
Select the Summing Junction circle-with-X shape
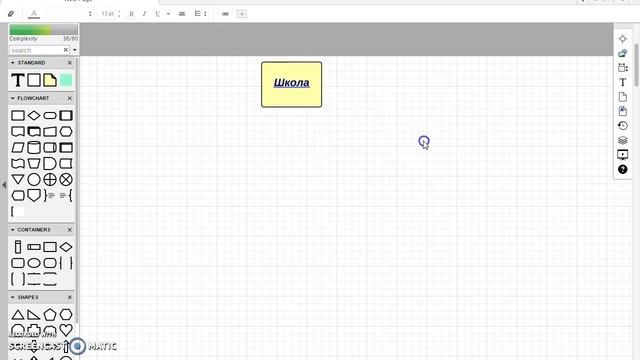click(66, 180)
